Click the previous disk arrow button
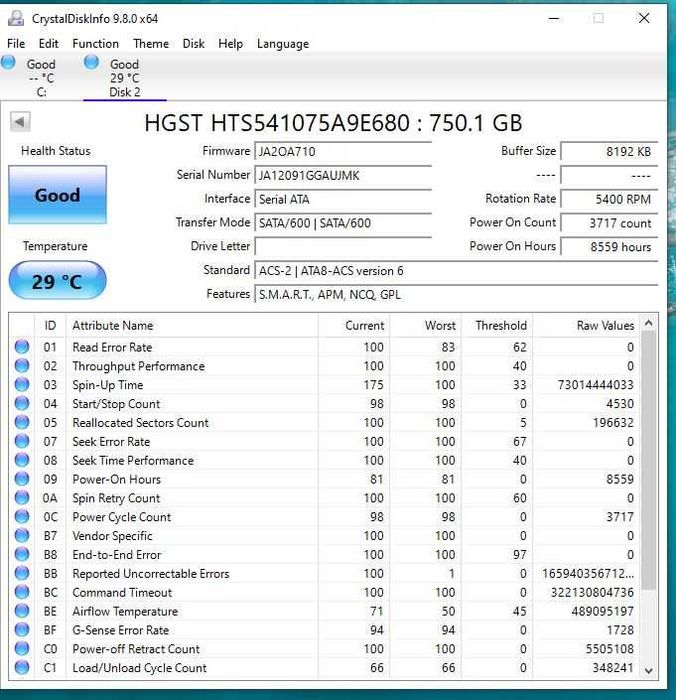676x700 pixels. click(20, 121)
